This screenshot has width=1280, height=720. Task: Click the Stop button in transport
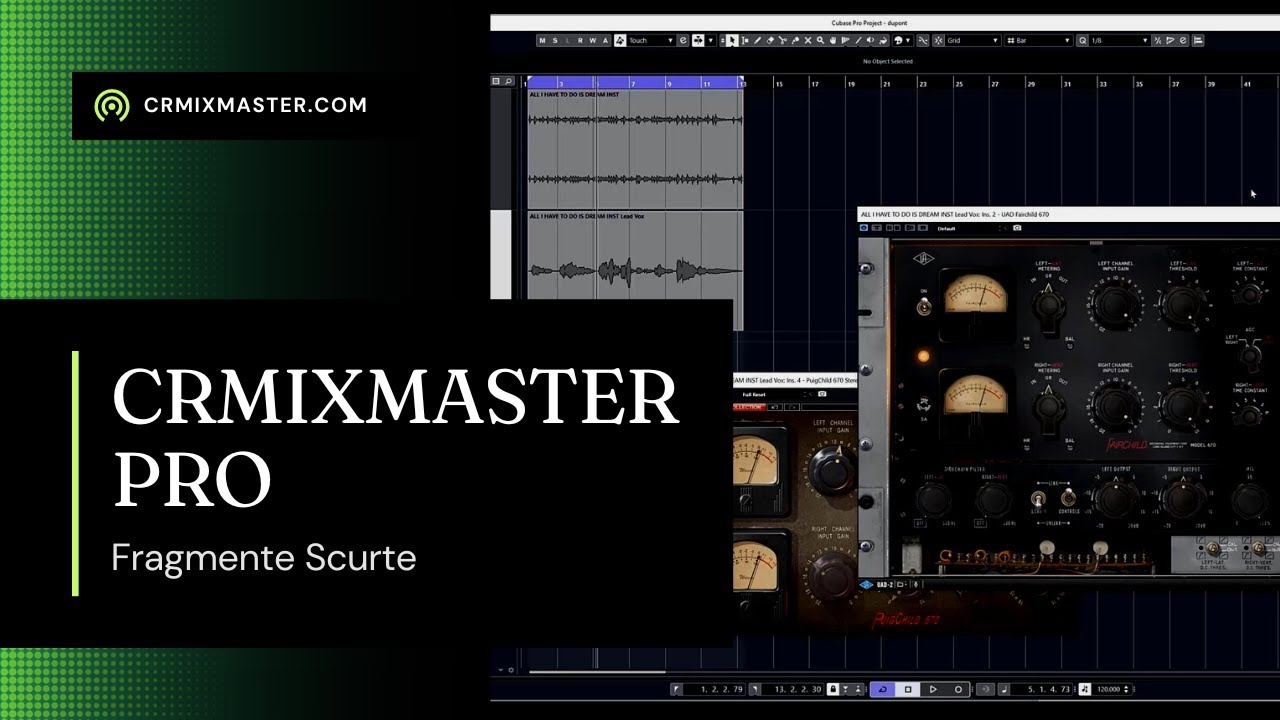click(x=908, y=689)
